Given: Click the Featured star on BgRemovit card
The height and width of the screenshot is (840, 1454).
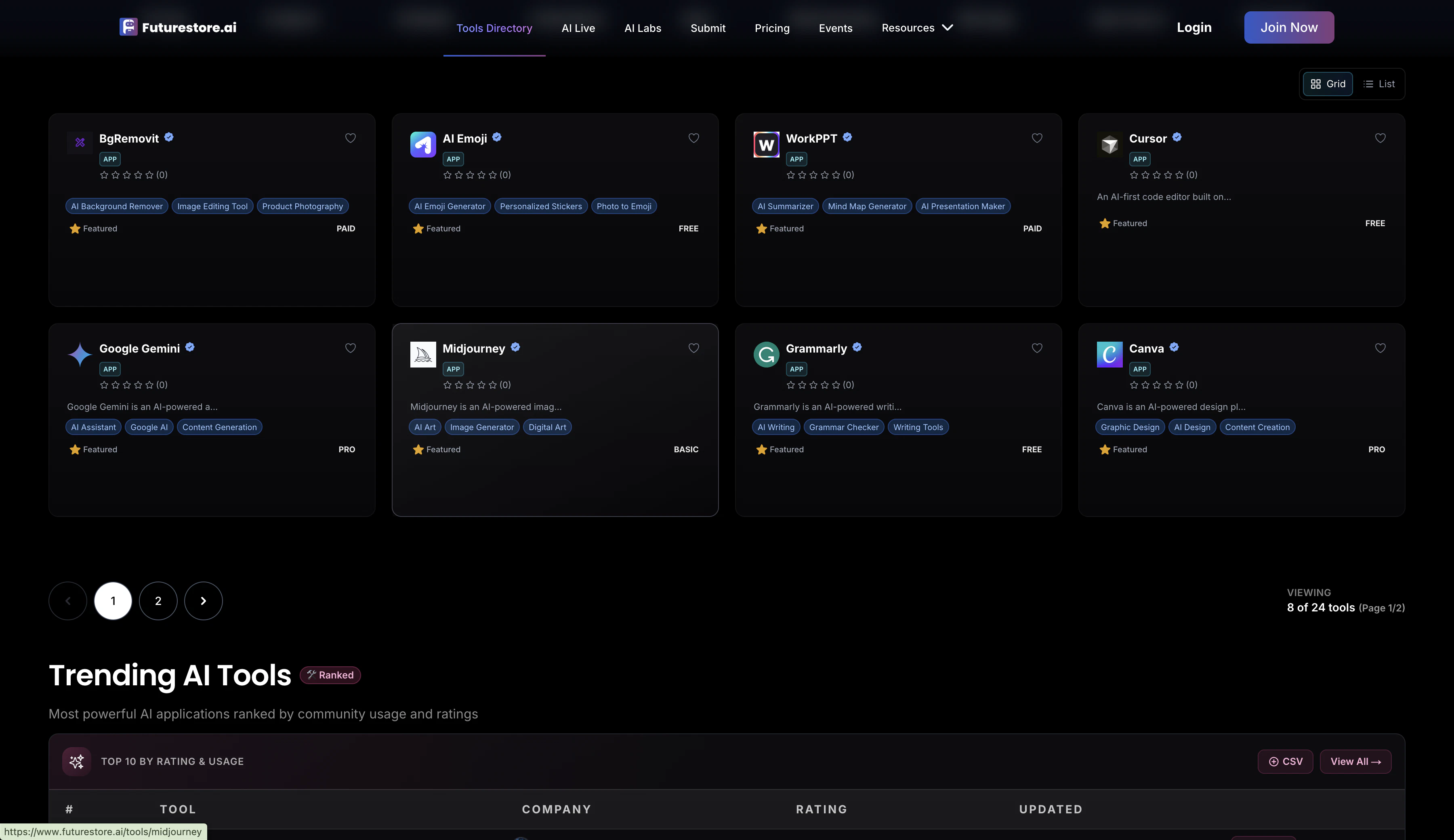Looking at the screenshot, I should 75,229.
